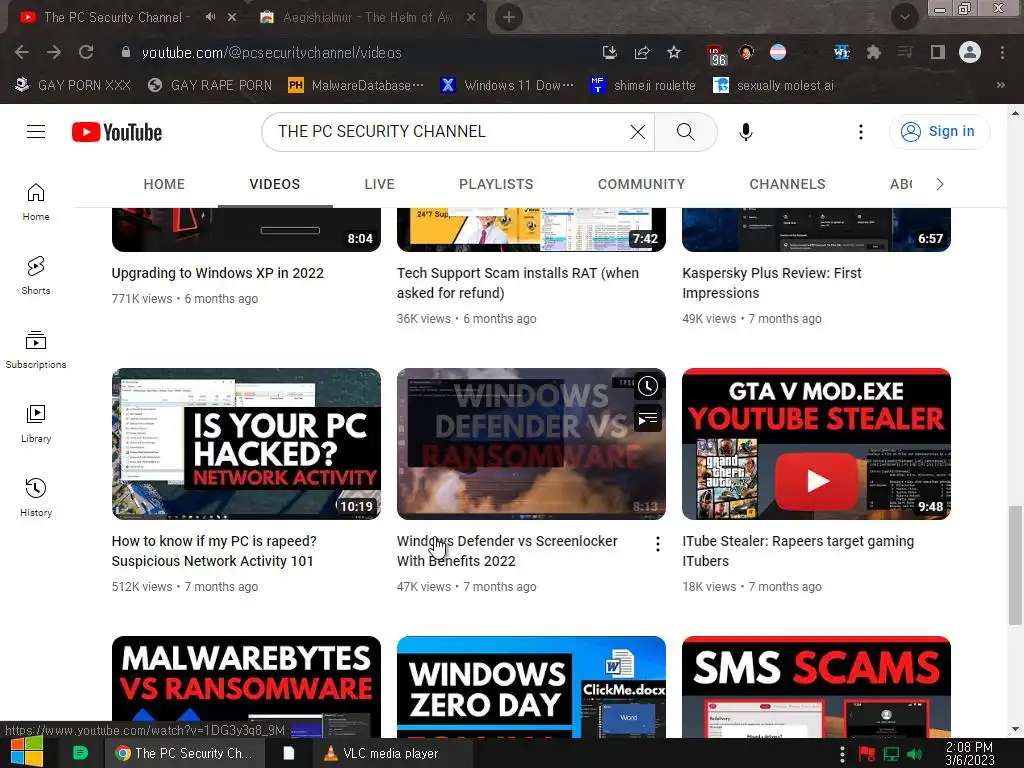Open Chrome three-dot menu

pos(1002,52)
